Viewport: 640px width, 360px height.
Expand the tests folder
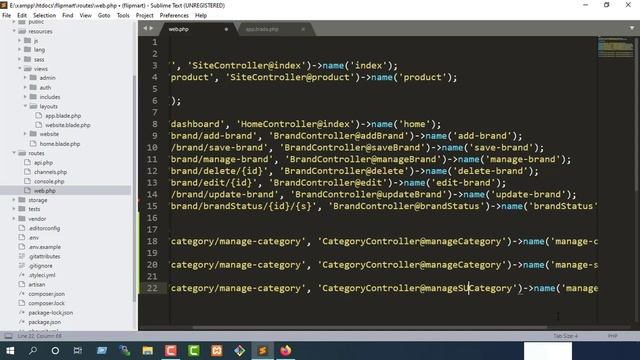14,209
